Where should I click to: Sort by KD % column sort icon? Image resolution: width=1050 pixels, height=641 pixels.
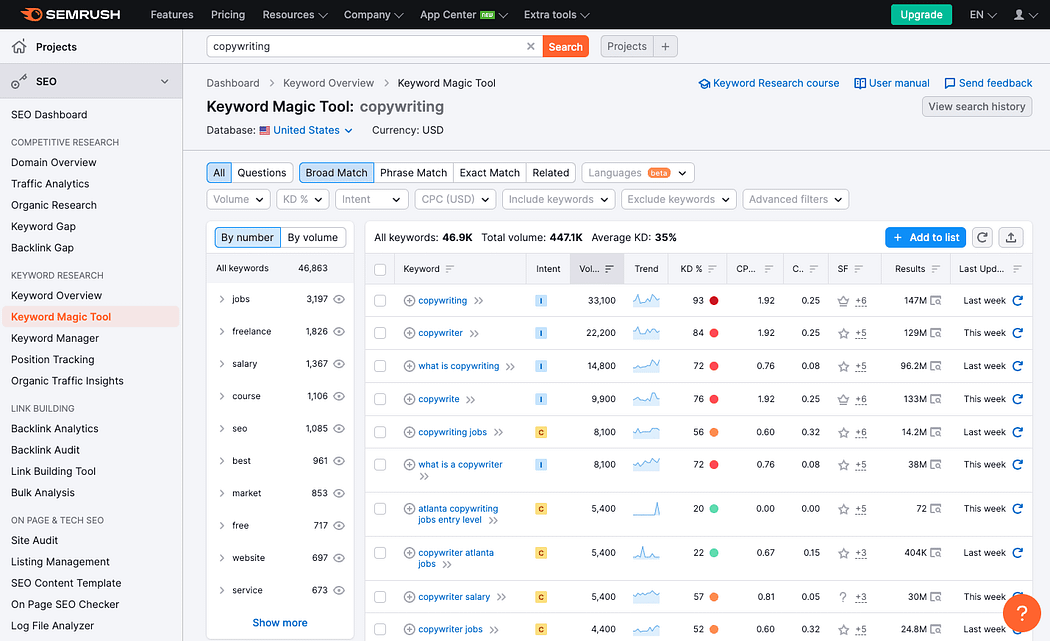click(x=712, y=269)
